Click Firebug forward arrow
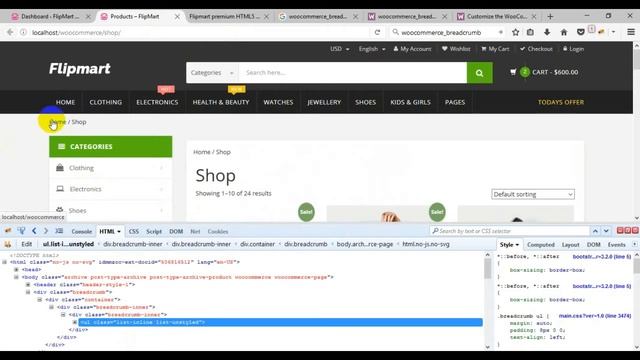The image size is (640, 360). [46, 231]
